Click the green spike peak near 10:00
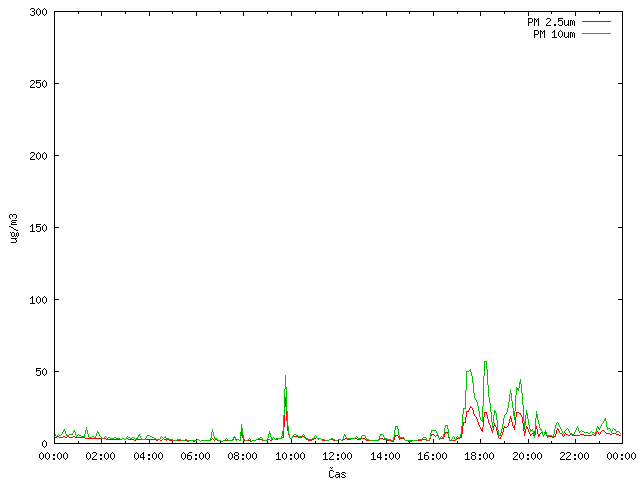 (285, 376)
